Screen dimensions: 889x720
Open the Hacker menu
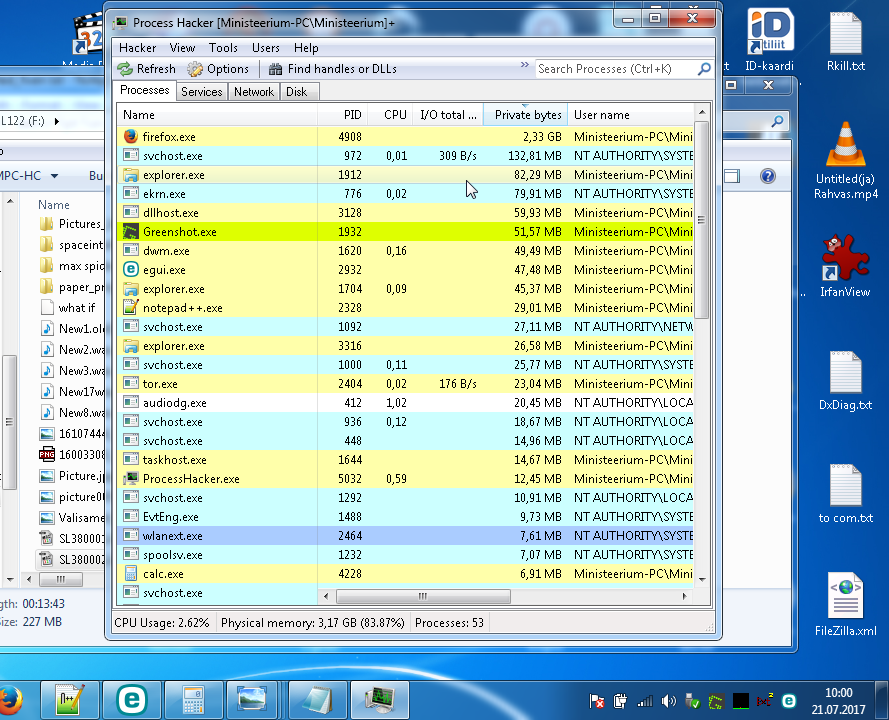pyautogui.click(x=138, y=48)
